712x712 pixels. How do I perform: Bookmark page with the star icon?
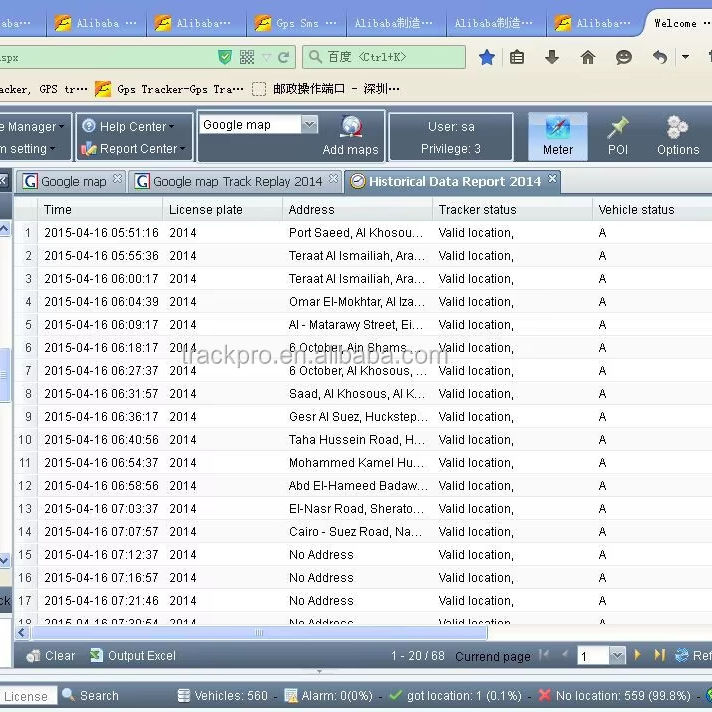[487, 58]
